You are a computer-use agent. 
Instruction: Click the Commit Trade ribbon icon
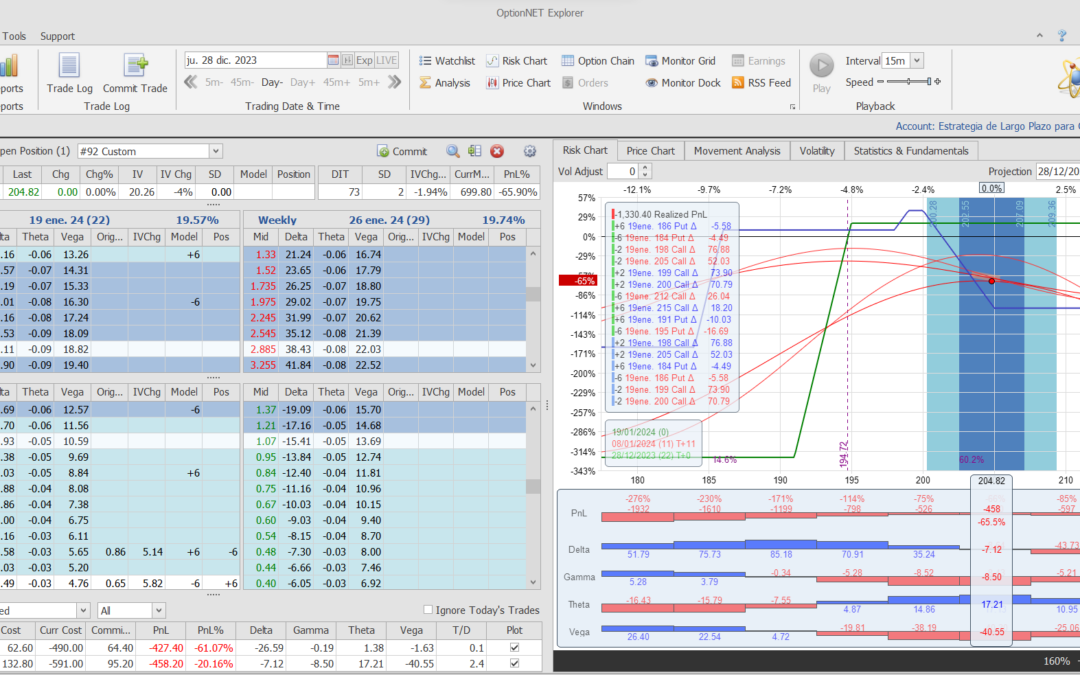pos(135,67)
